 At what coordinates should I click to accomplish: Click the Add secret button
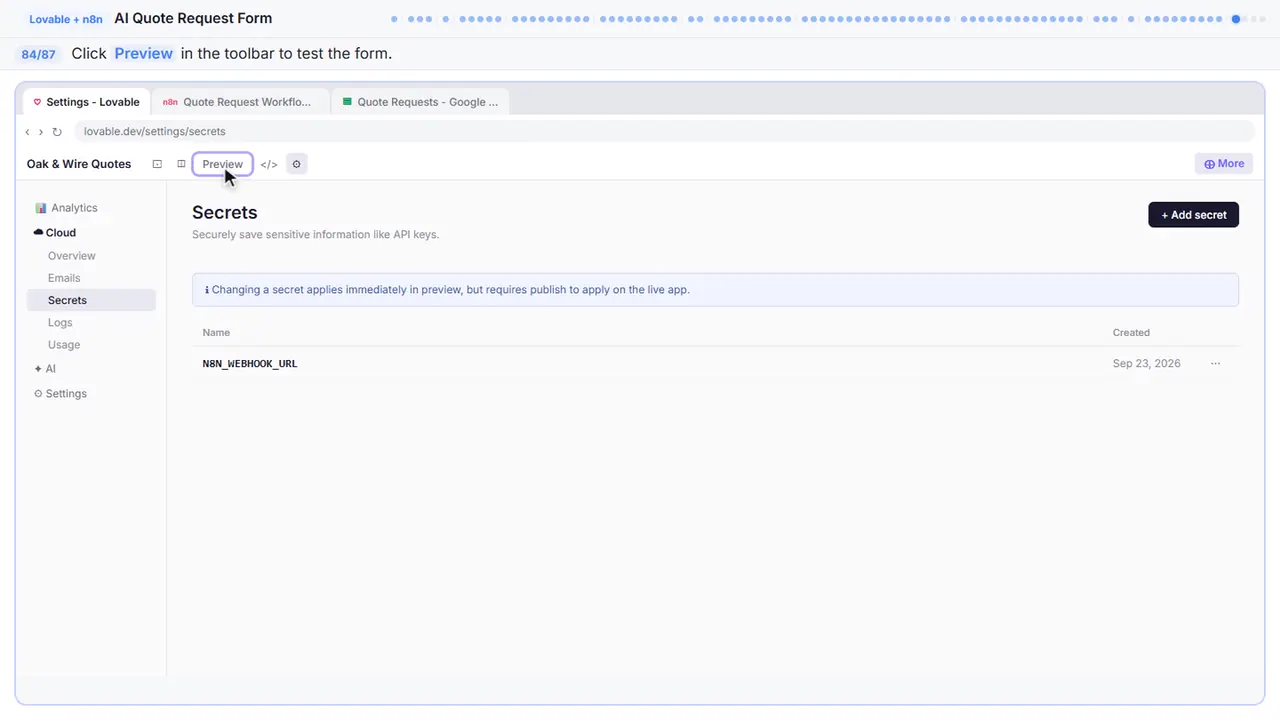click(1193, 215)
